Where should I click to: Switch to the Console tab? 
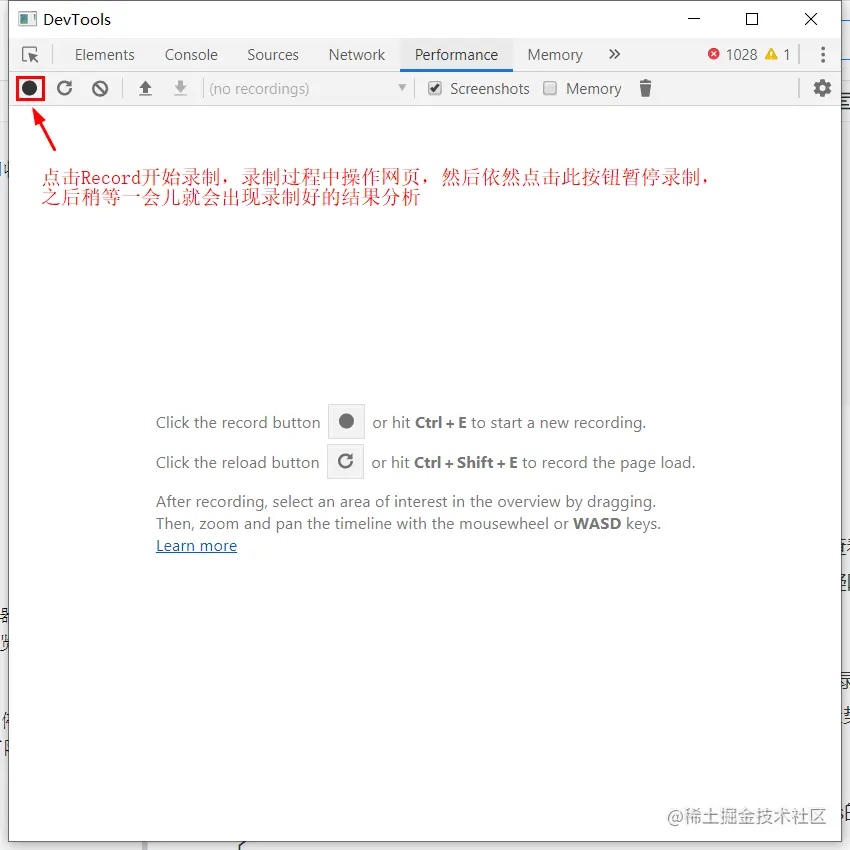coord(191,55)
